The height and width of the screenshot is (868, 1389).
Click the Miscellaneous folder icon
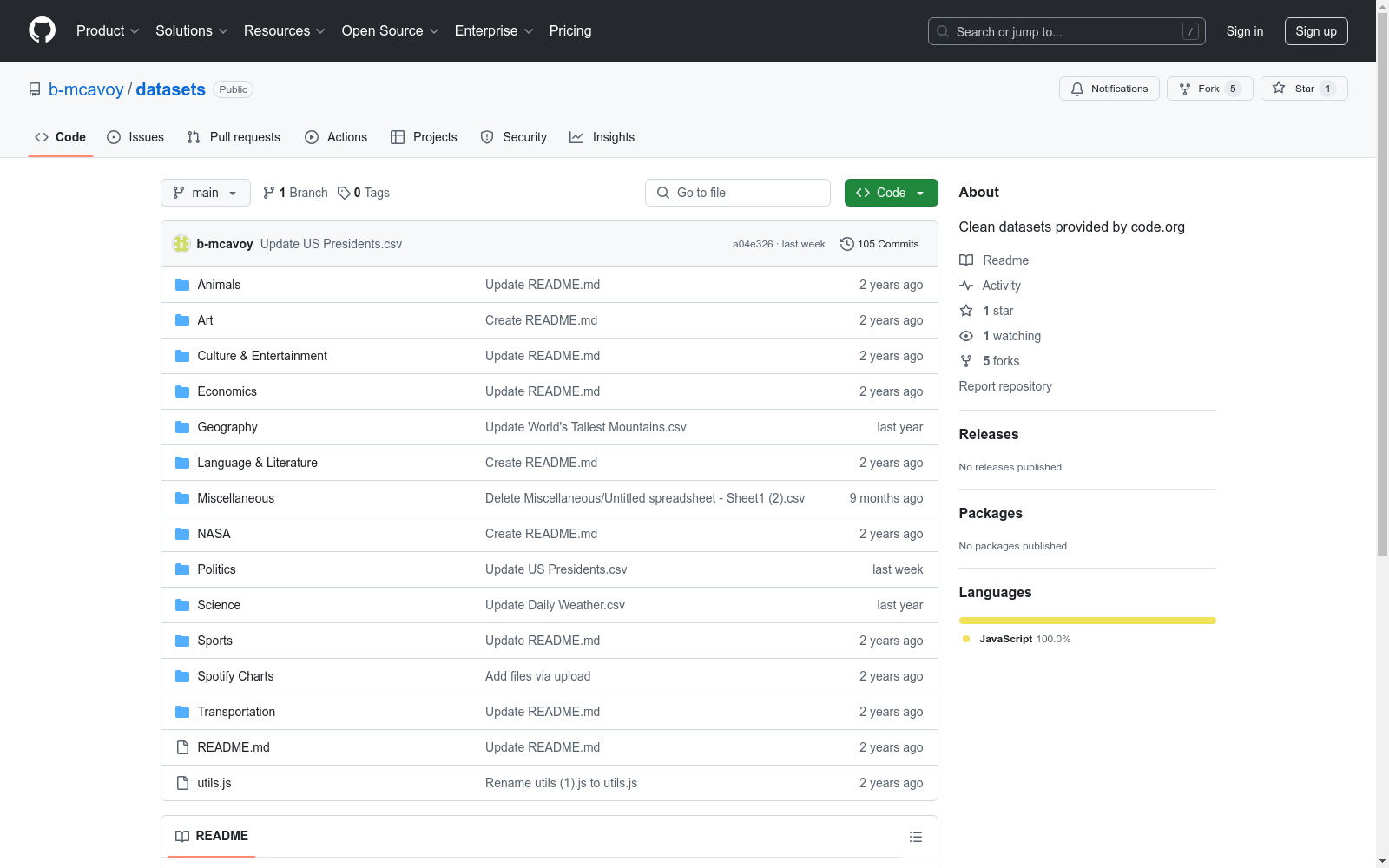point(182,498)
